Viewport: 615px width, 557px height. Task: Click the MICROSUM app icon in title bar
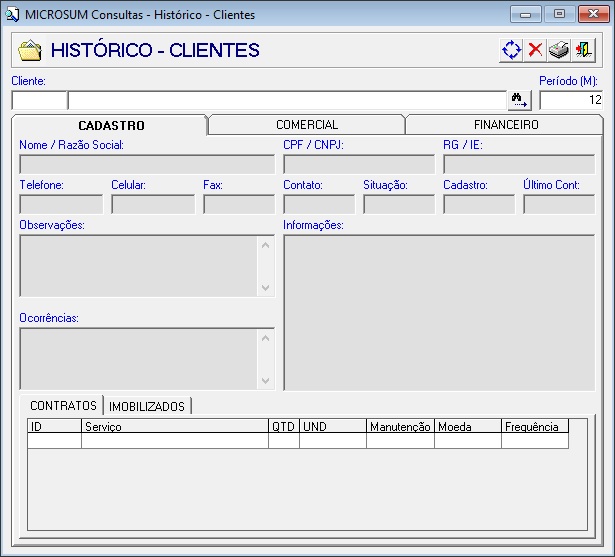pos(12,15)
